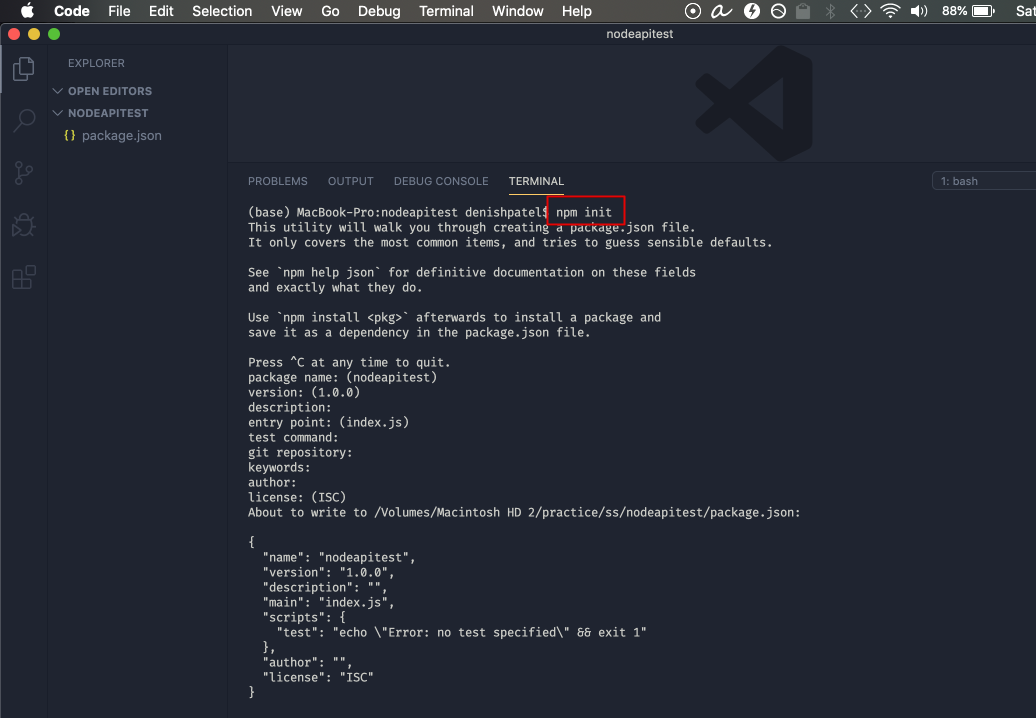Image resolution: width=1036 pixels, height=718 pixels.
Task: Click the package.json file icon
Action: click(x=68, y=135)
